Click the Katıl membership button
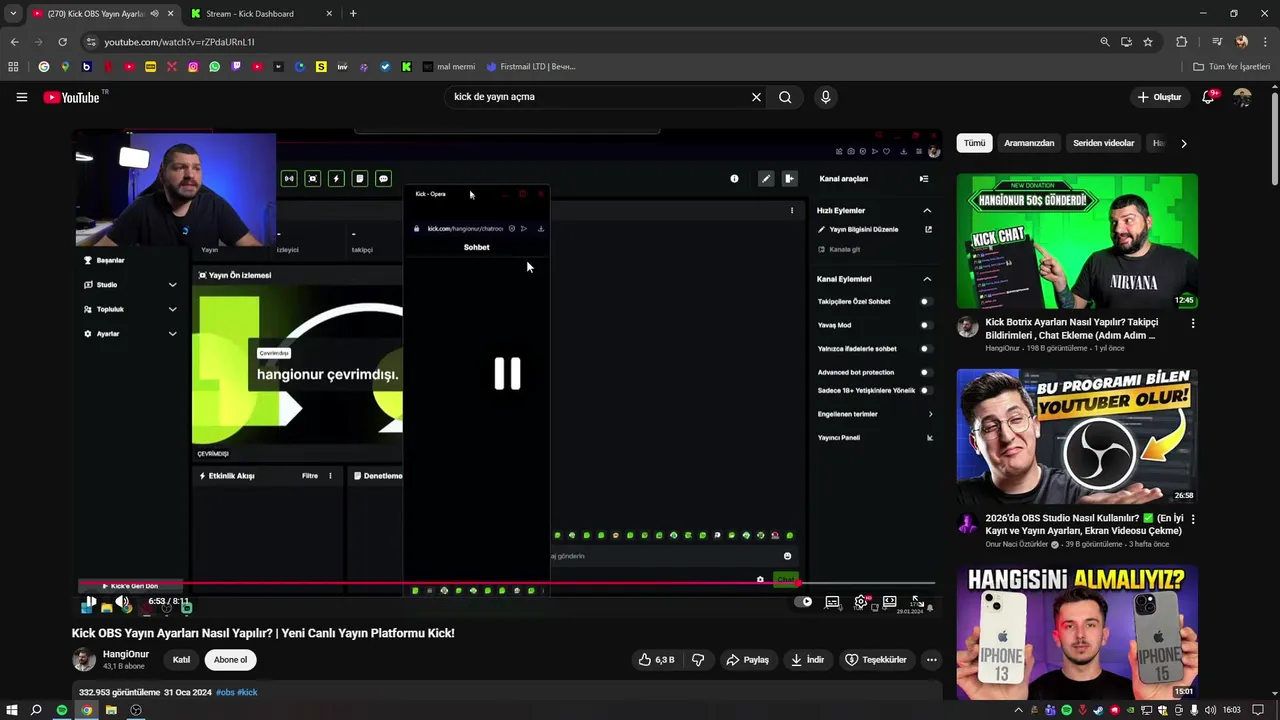The image size is (1280, 720). [181, 660]
